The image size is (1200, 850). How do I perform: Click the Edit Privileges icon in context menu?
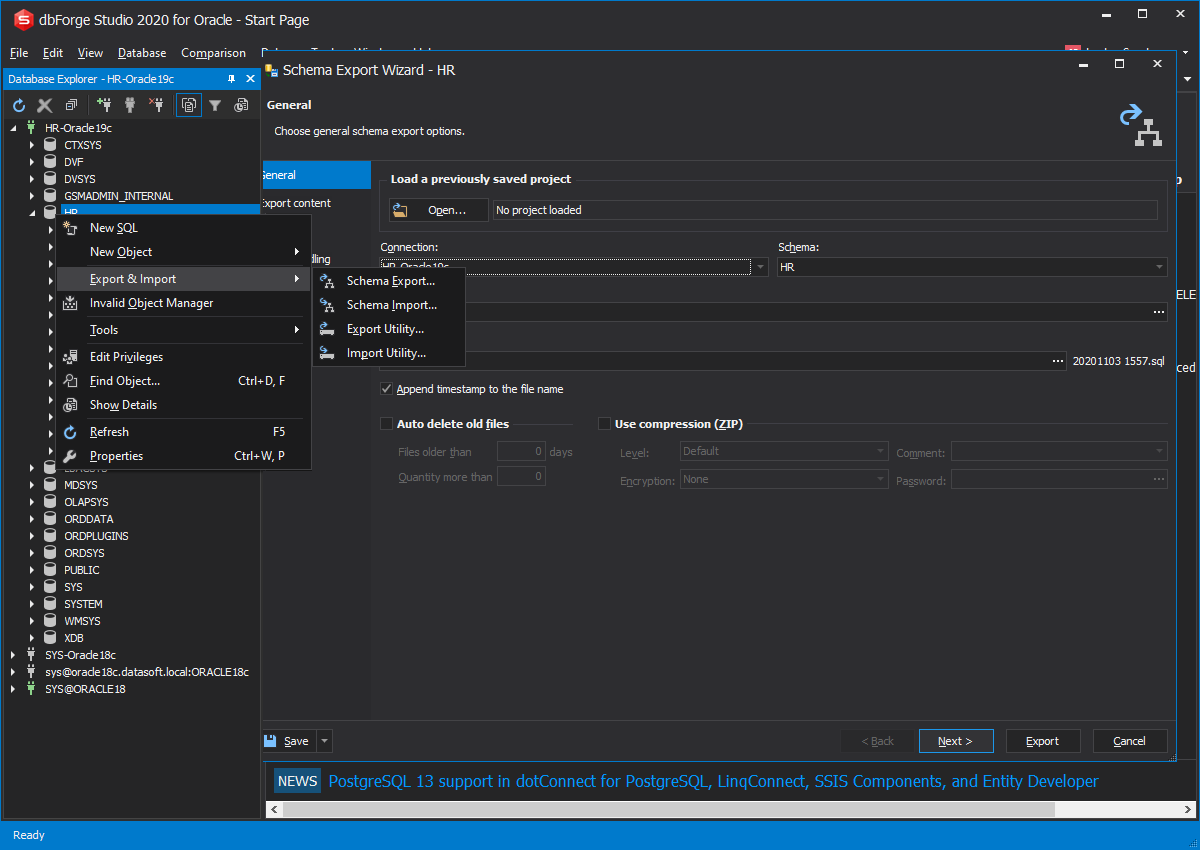coord(70,357)
